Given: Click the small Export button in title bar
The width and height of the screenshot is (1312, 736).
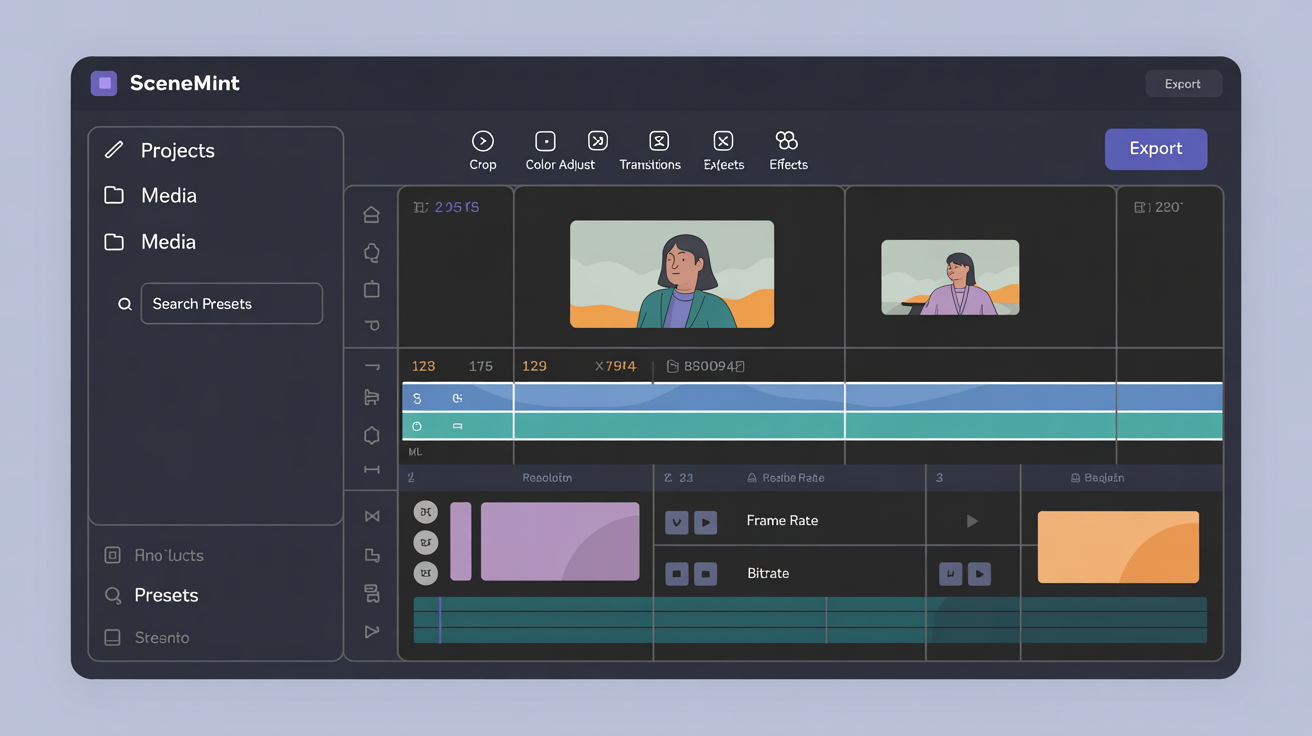Looking at the screenshot, I should [x=1183, y=84].
